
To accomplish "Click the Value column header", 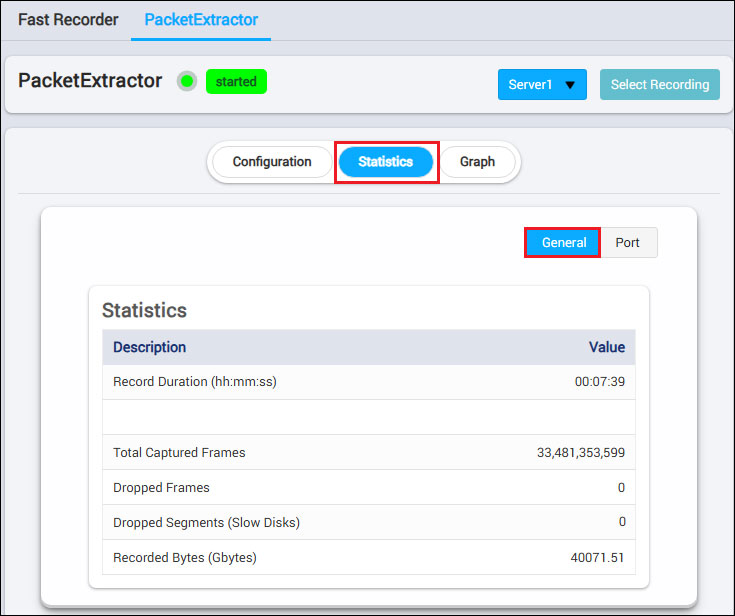I will (x=606, y=347).
